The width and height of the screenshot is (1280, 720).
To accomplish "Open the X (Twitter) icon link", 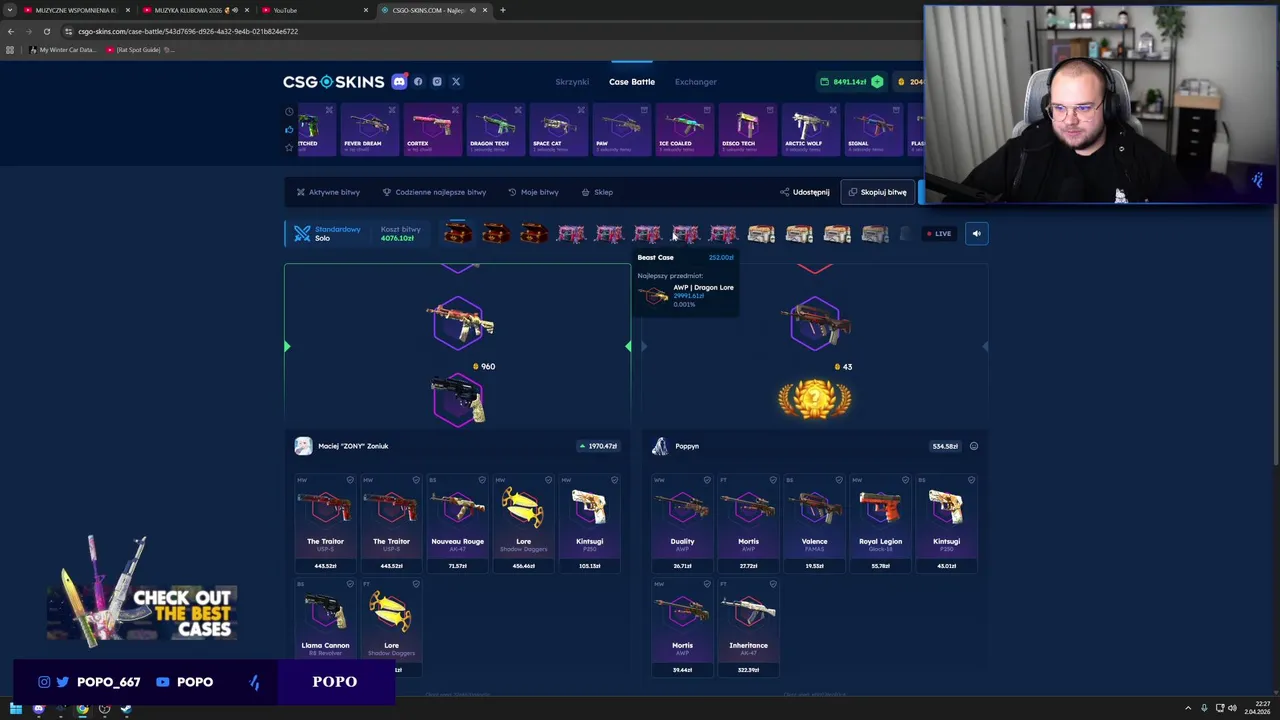I will coord(456,82).
